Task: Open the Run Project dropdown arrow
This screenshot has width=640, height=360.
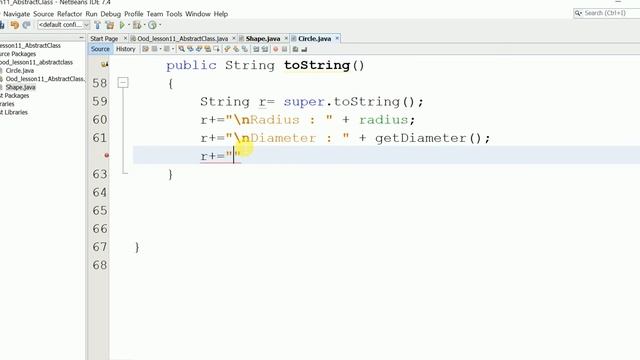Action: point(129,25)
